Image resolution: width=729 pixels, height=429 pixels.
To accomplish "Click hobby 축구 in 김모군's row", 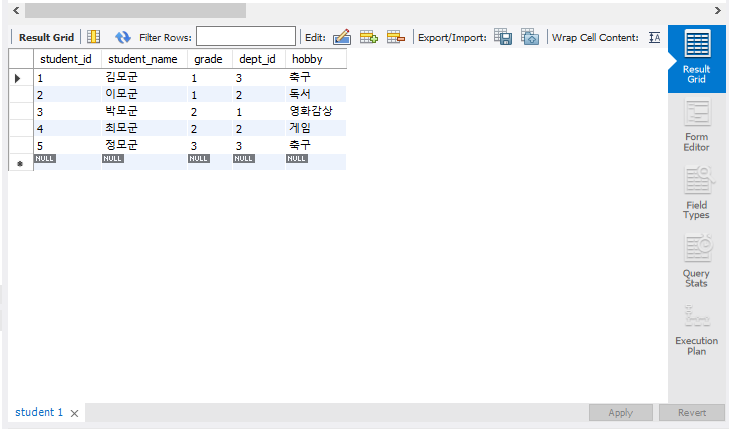I will pyautogui.click(x=315, y=77).
